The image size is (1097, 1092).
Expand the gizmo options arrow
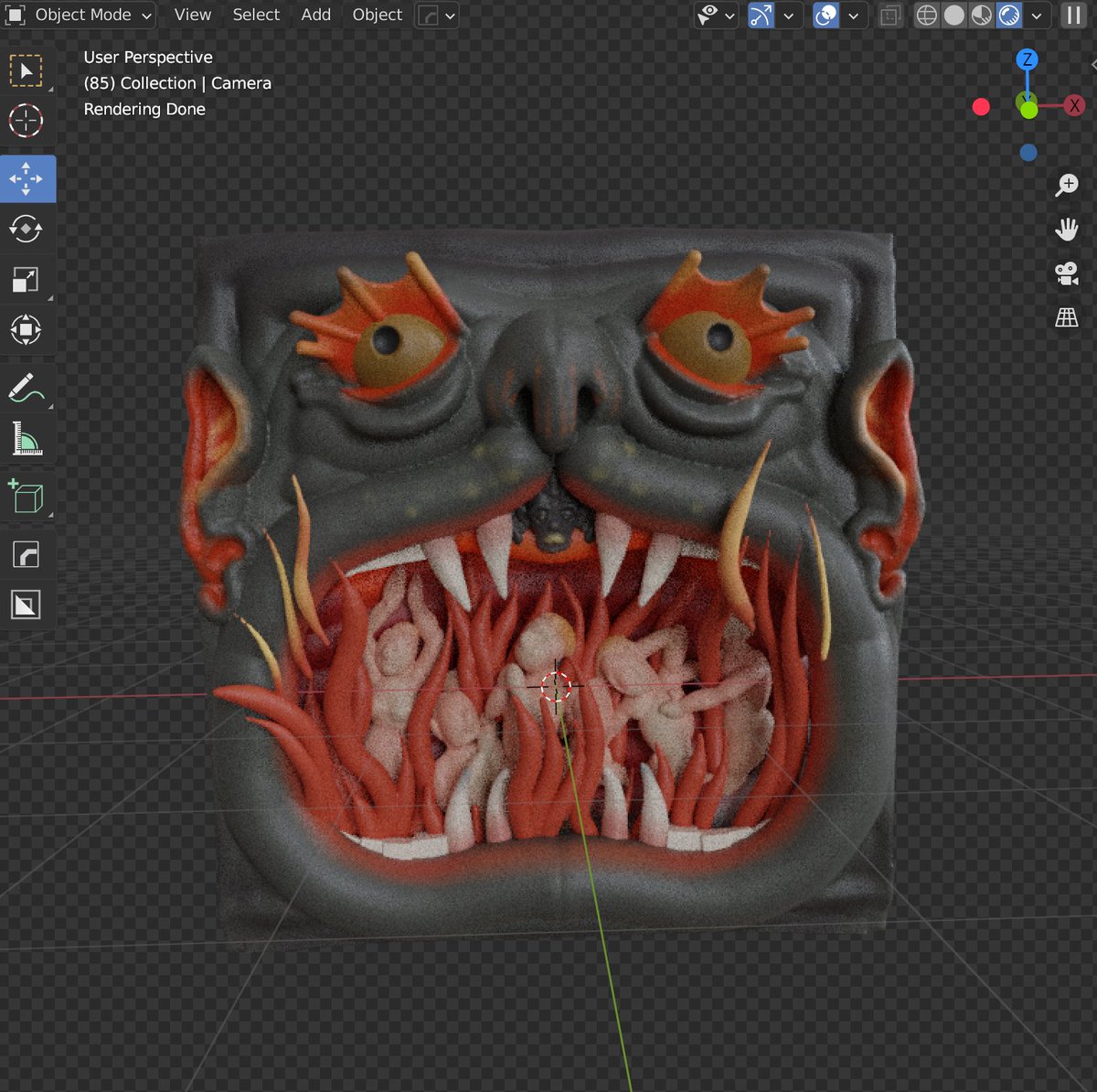[789, 16]
